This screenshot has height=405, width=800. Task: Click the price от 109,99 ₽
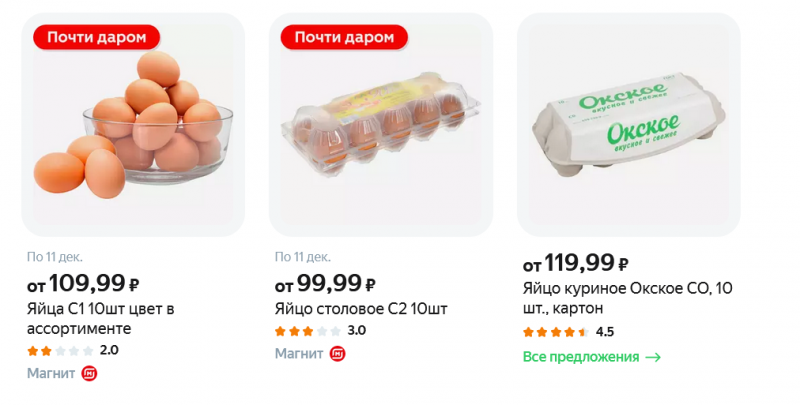tap(83, 284)
